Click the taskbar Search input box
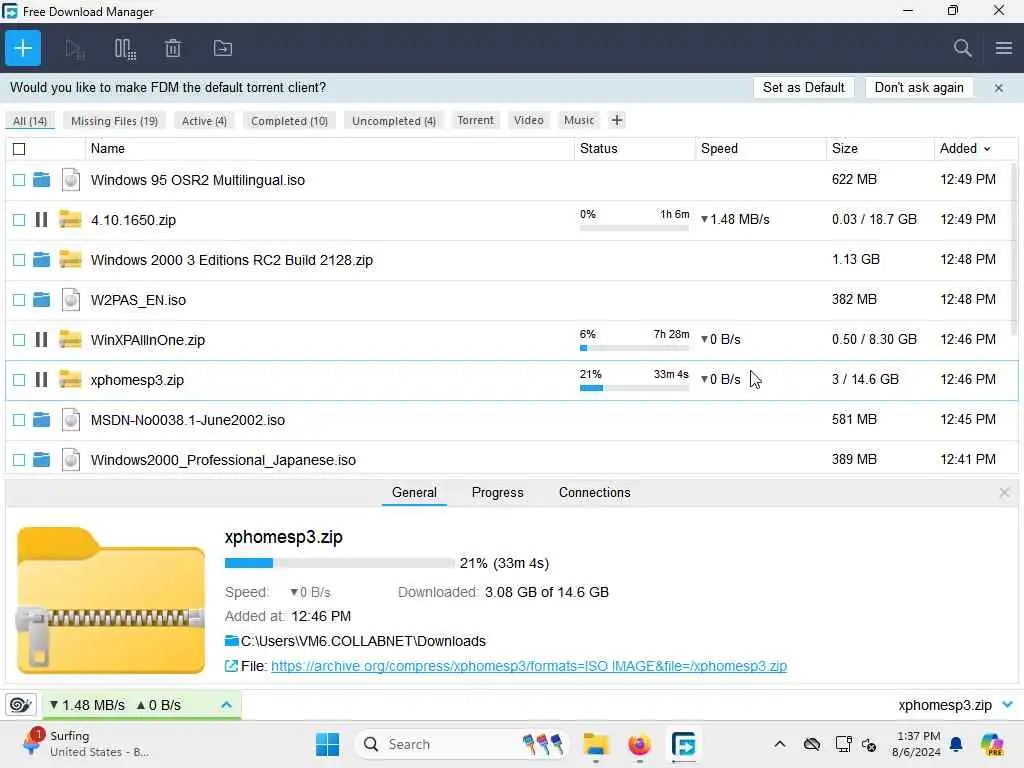Viewport: 1024px width, 768px height. click(x=462, y=744)
